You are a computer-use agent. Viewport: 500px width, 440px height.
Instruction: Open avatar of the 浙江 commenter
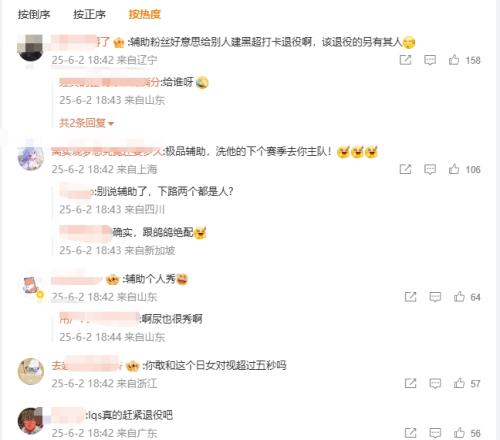coord(30,371)
